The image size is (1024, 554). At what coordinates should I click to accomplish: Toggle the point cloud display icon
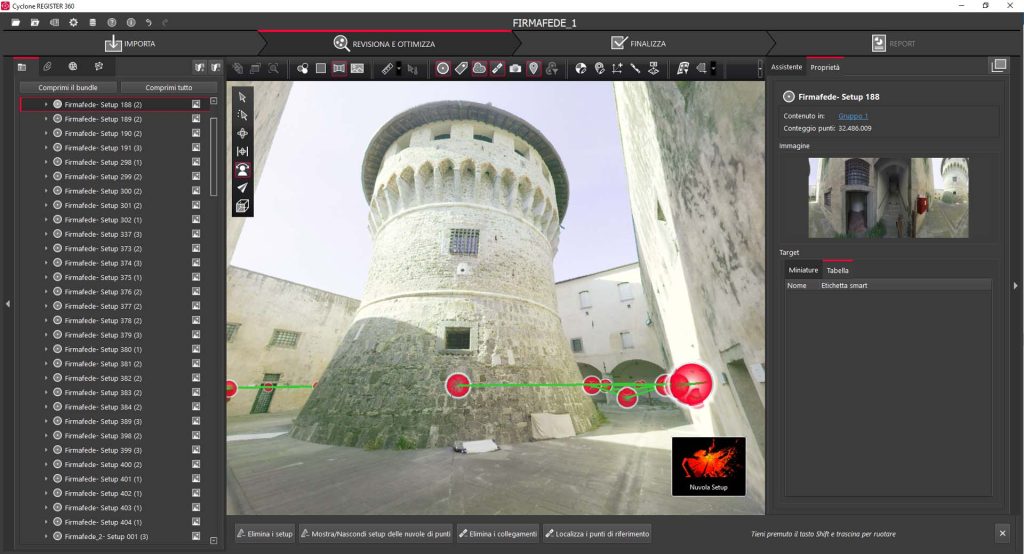tap(479, 68)
